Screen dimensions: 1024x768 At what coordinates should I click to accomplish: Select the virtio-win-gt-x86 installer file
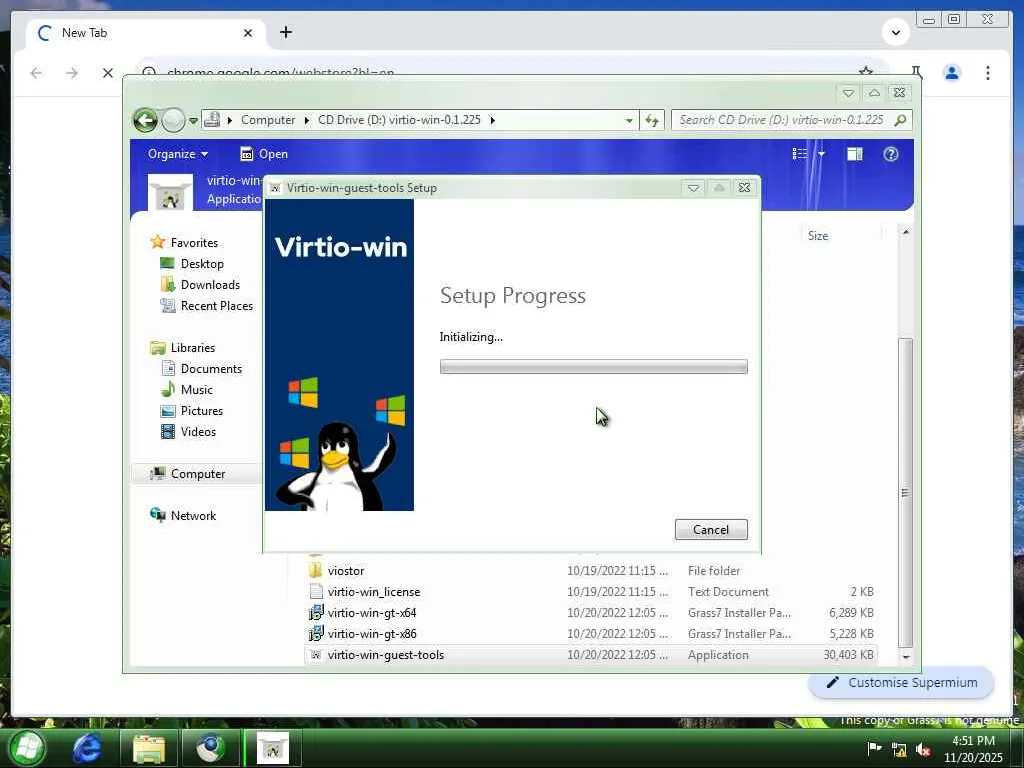coord(590,633)
